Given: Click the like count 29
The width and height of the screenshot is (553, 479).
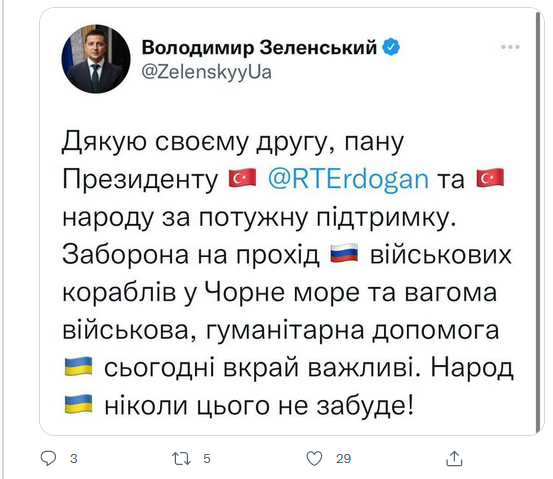Looking at the screenshot, I should pyautogui.click(x=343, y=459).
